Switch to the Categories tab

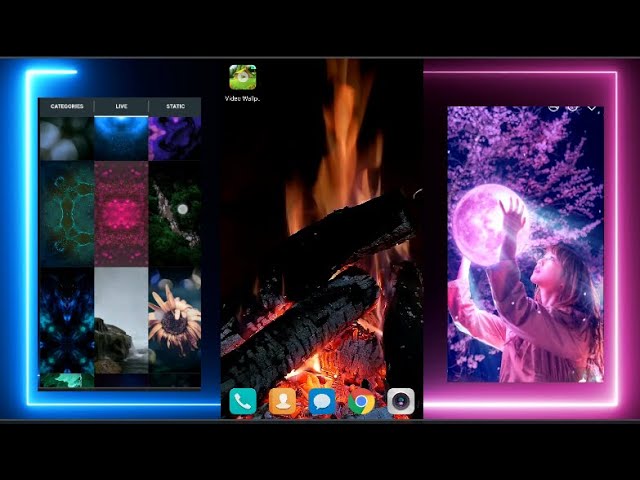(x=67, y=106)
